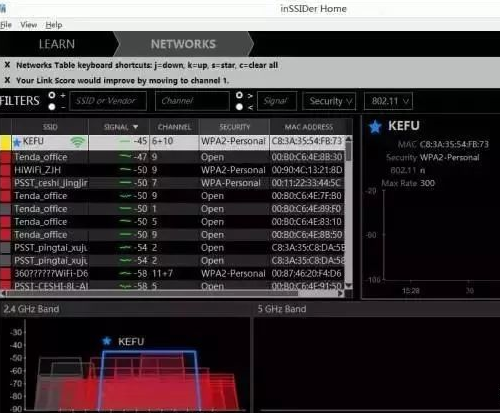Open the Help menu
This screenshot has width=500, height=413.
pyautogui.click(x=54, y=25)
